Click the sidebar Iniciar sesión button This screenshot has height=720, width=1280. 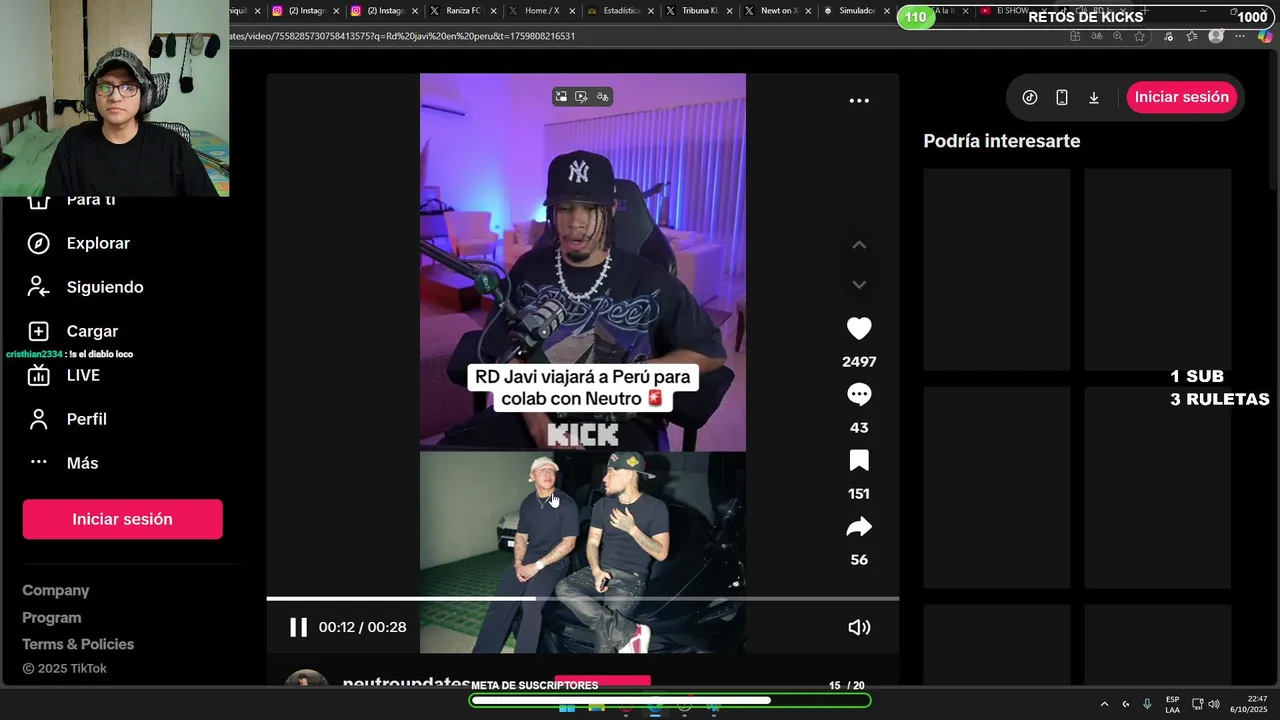122,519
